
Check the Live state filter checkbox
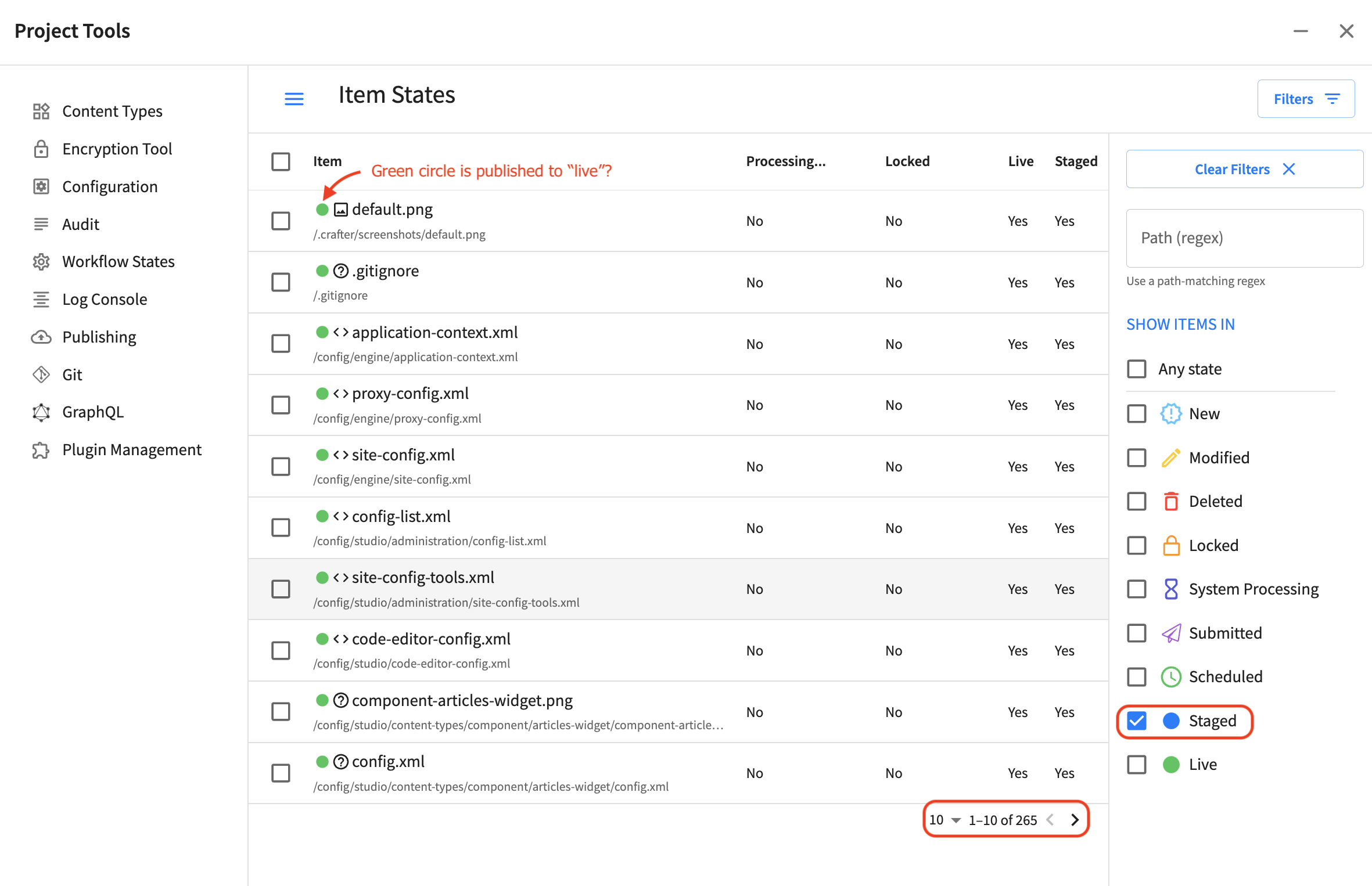(x=1137, y=765)
